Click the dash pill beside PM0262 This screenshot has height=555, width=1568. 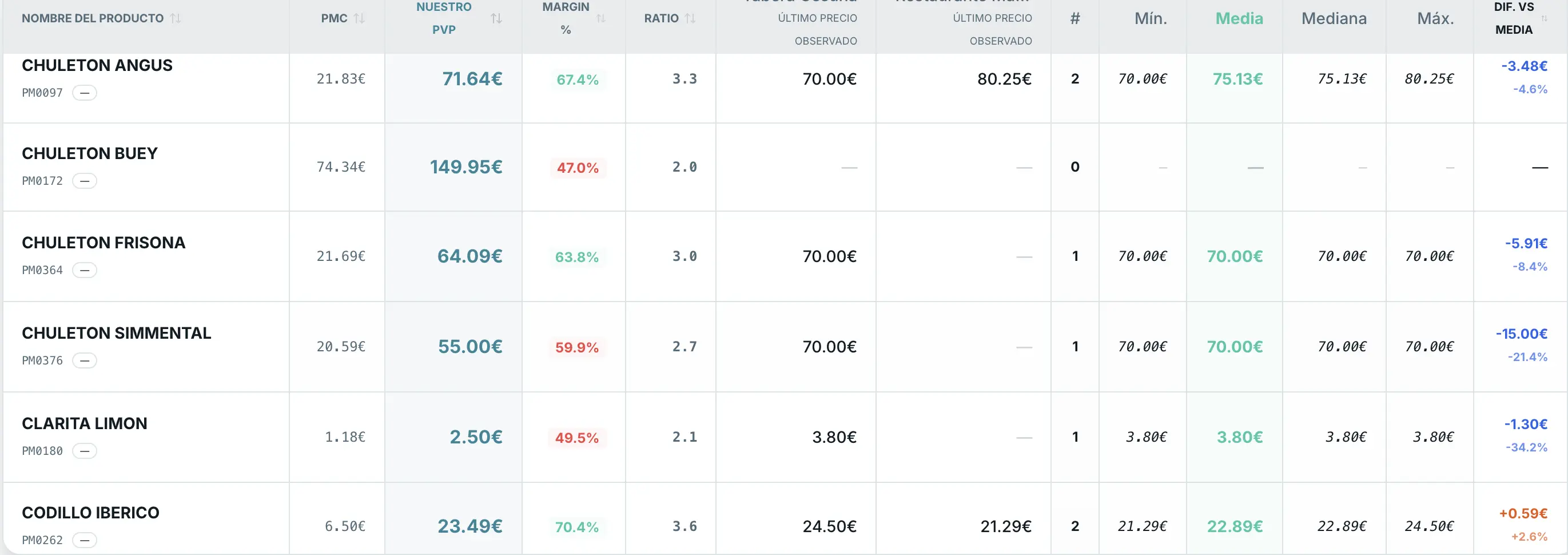click(85, 540)
